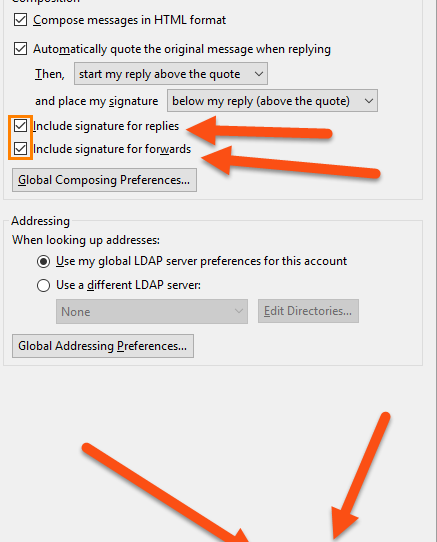Disable the Include signature for replies checkbox
Screen dimensions: 437x542
20,126
